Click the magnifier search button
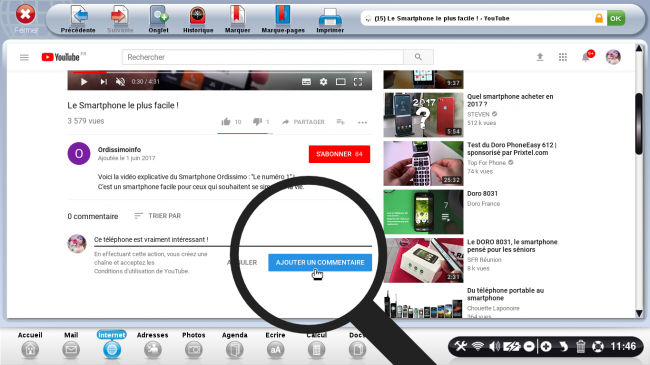Image resolution: width=650 pixels, height=365 pixels. (x=418, y=57)
